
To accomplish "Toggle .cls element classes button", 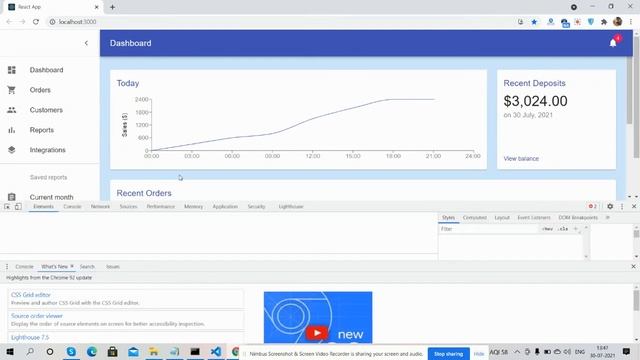I will (x=563, y=229).
